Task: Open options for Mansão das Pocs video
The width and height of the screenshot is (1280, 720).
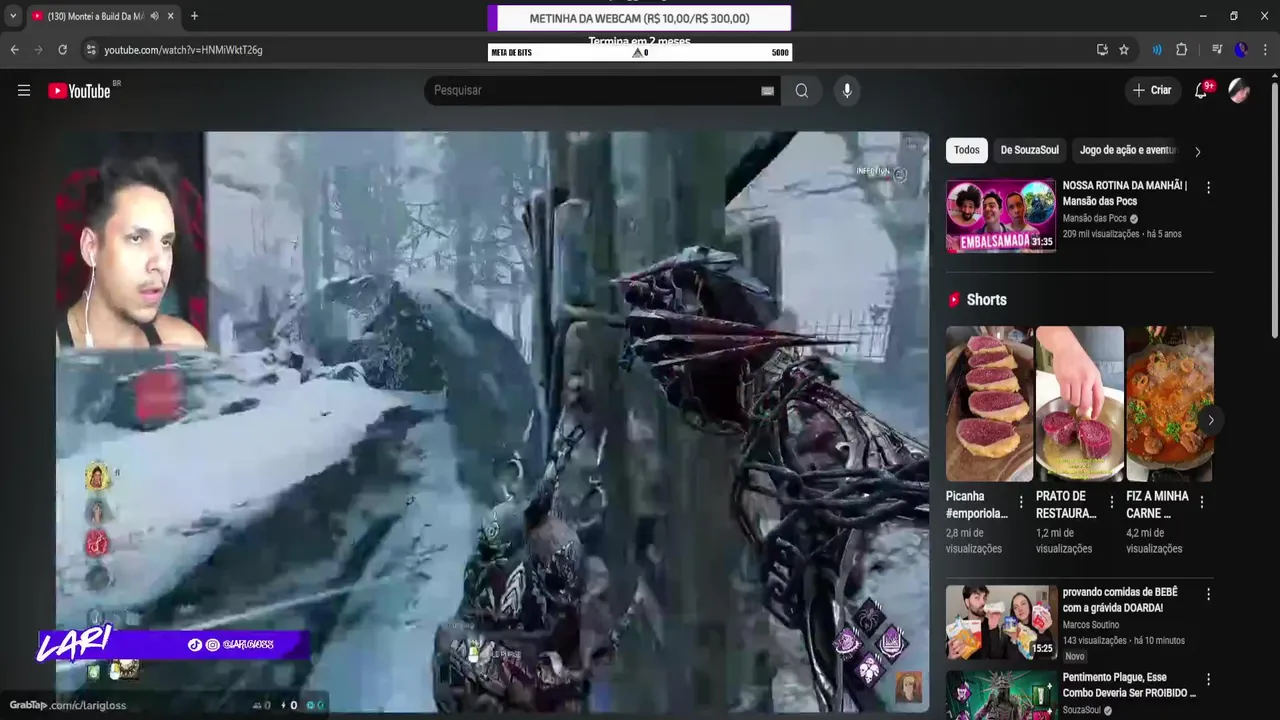Action: [1208, 188]
